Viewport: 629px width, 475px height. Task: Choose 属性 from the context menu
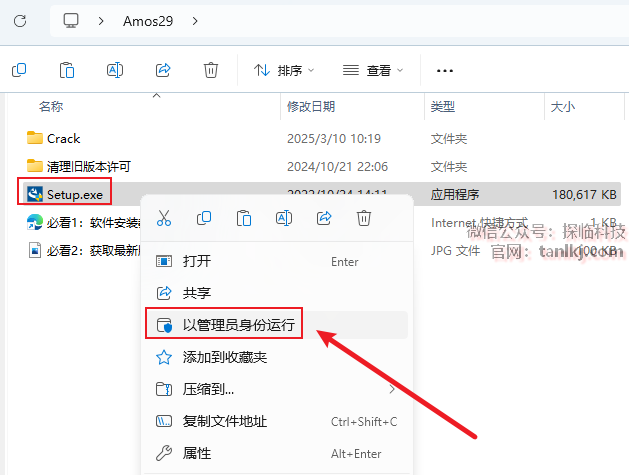(277, 454)
